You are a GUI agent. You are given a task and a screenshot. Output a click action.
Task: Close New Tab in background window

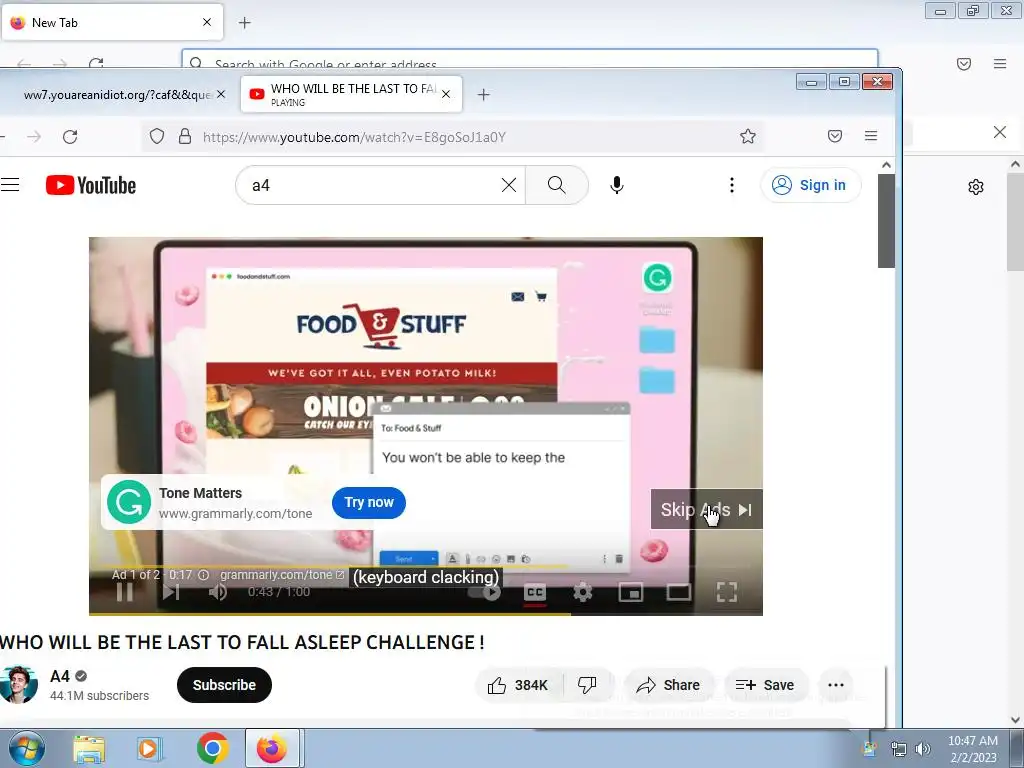tap(207, 22)
